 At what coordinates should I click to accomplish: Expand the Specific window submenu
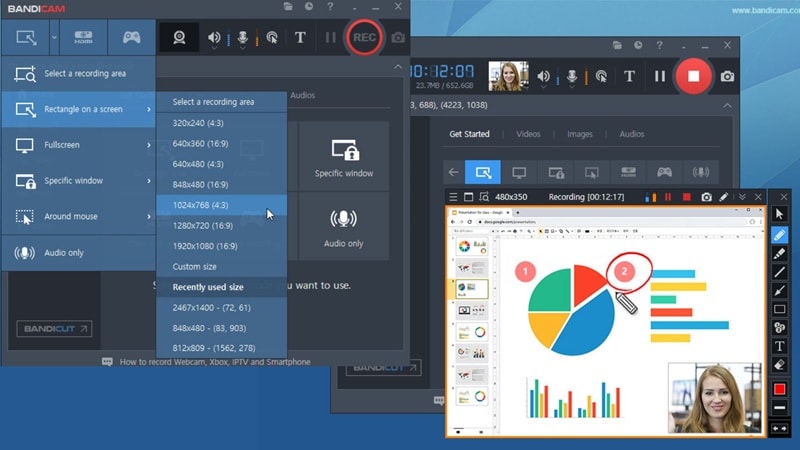79,181
